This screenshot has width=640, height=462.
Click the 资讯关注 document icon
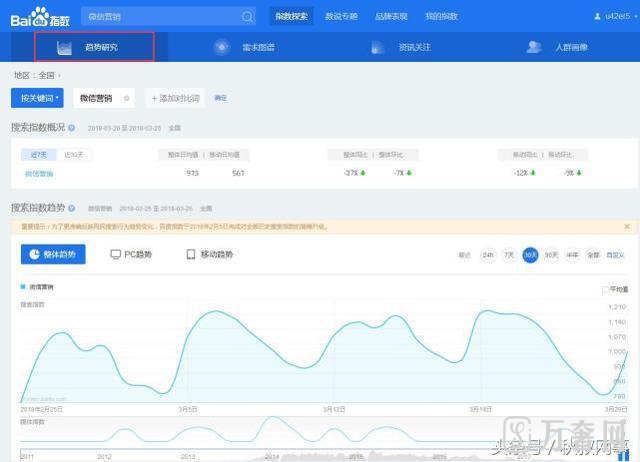pyautogui.click(x=377, y=47)
